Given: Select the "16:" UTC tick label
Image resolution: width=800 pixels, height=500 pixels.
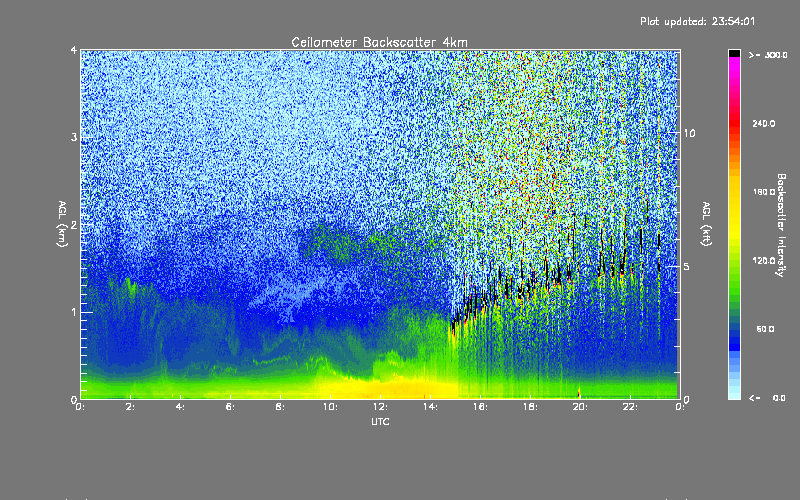Looking at the screenshot, I should (480, 407).
